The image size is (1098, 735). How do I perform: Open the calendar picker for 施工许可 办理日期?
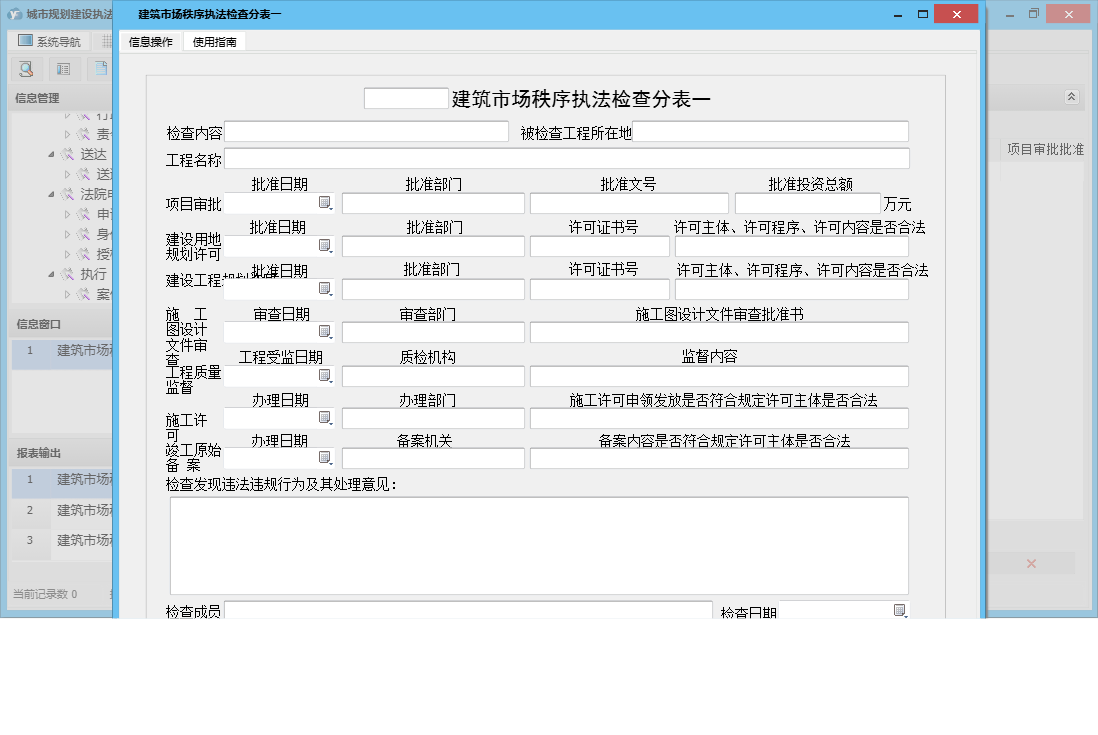[326, 417]
